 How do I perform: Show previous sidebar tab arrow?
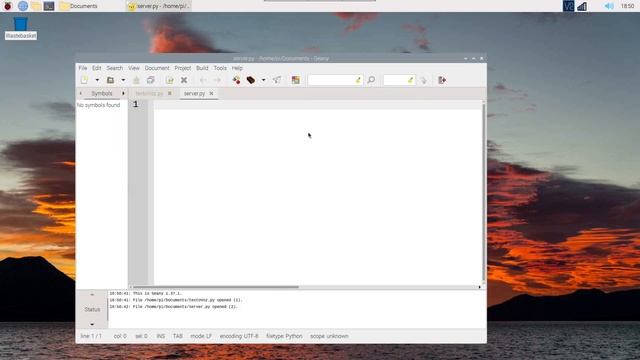pyautogui.click(x=81, y=93)
